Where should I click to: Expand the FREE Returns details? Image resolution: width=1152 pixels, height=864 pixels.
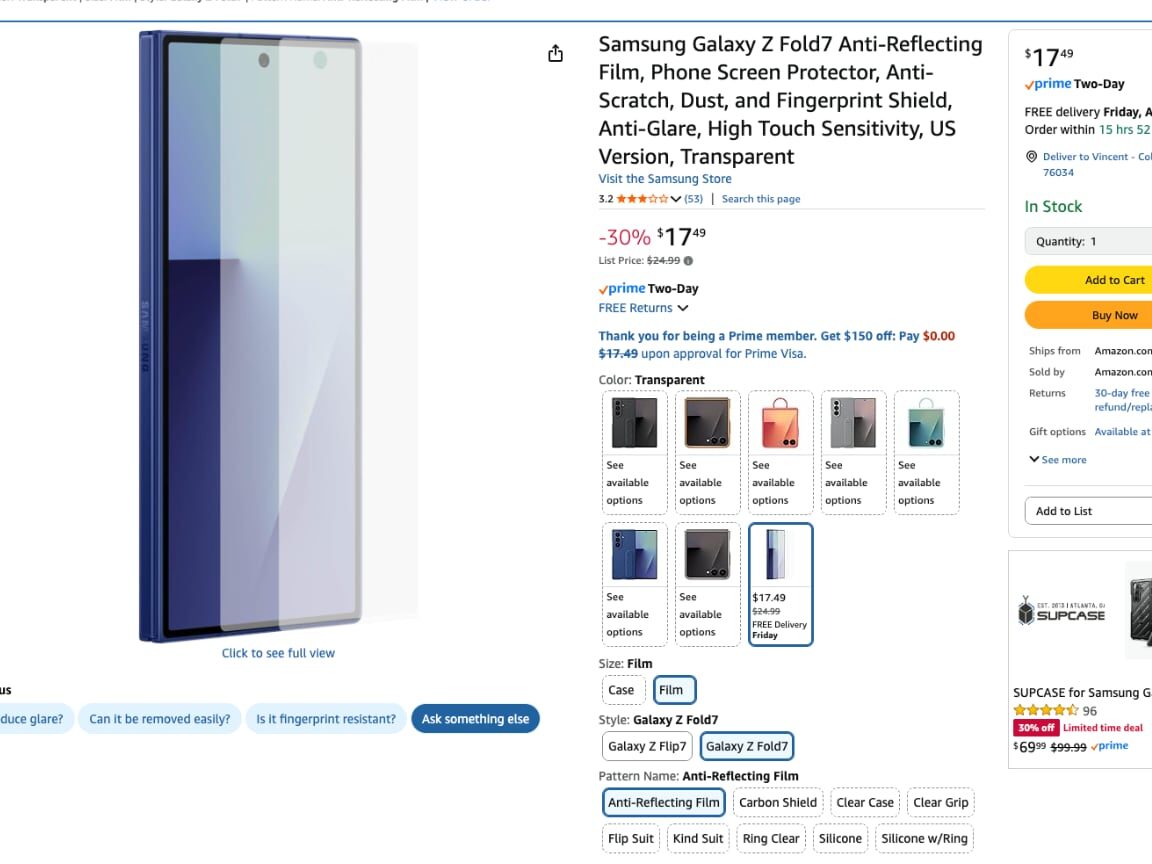pos(682,308)
